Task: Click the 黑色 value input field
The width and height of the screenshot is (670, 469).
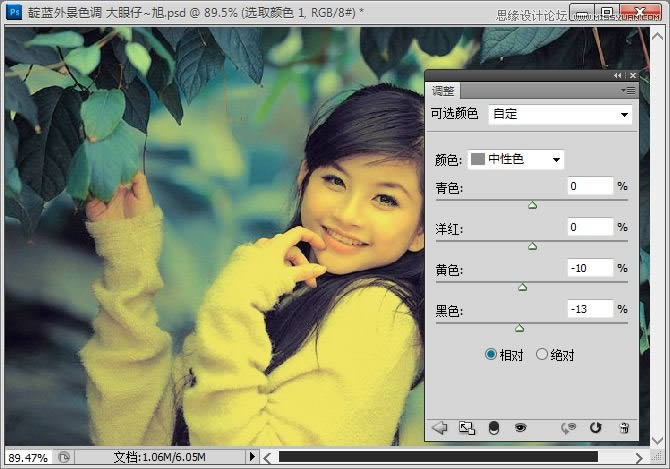Action: pos(589,309)
